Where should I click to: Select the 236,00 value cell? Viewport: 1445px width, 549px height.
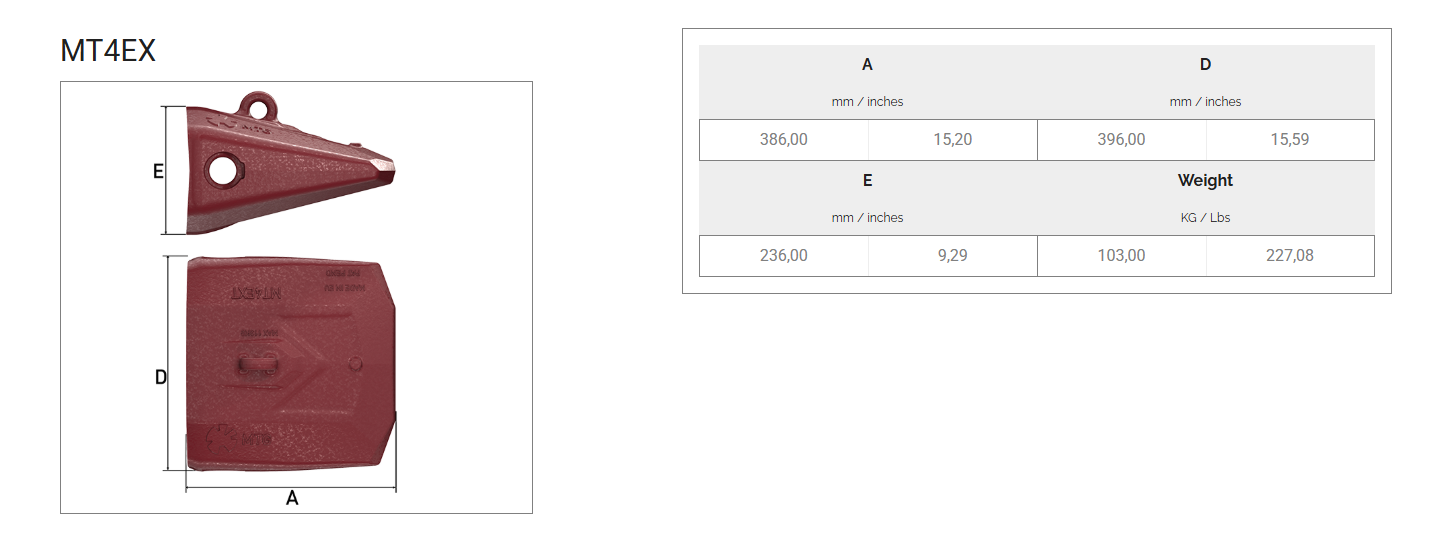[x=784, y=256]
